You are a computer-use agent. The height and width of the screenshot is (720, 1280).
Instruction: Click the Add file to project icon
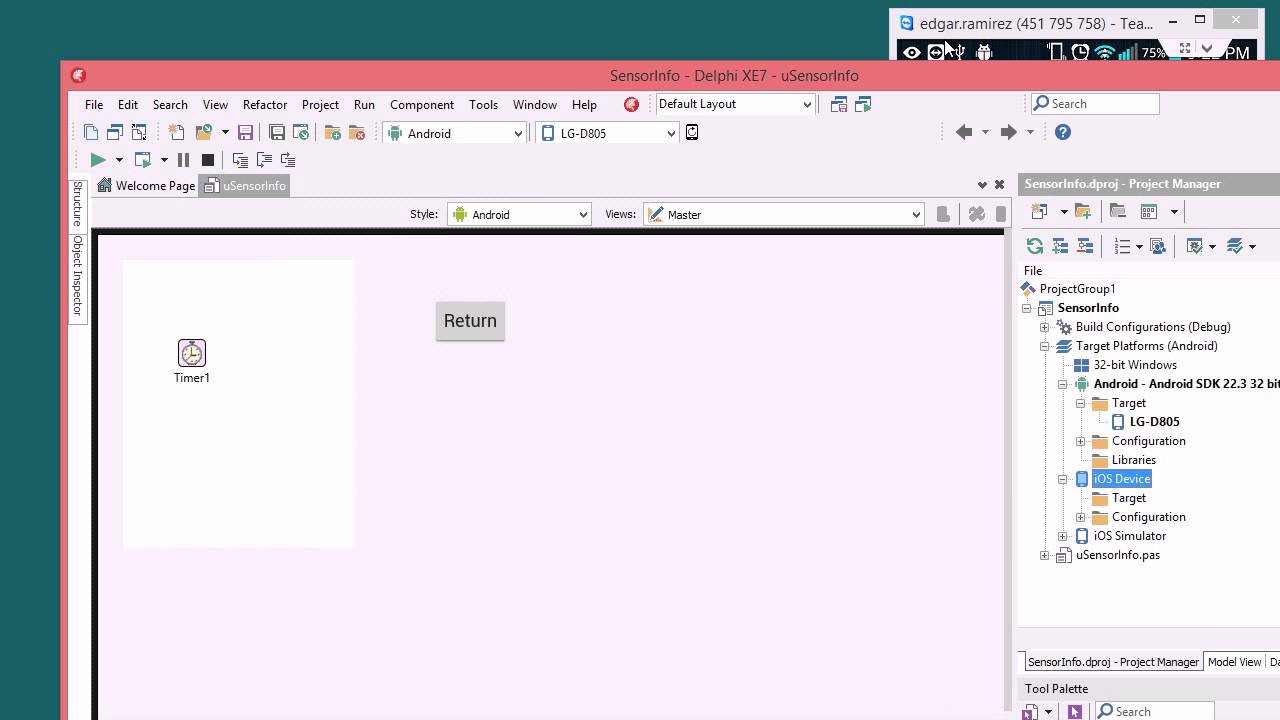click(x=333, y=133)
